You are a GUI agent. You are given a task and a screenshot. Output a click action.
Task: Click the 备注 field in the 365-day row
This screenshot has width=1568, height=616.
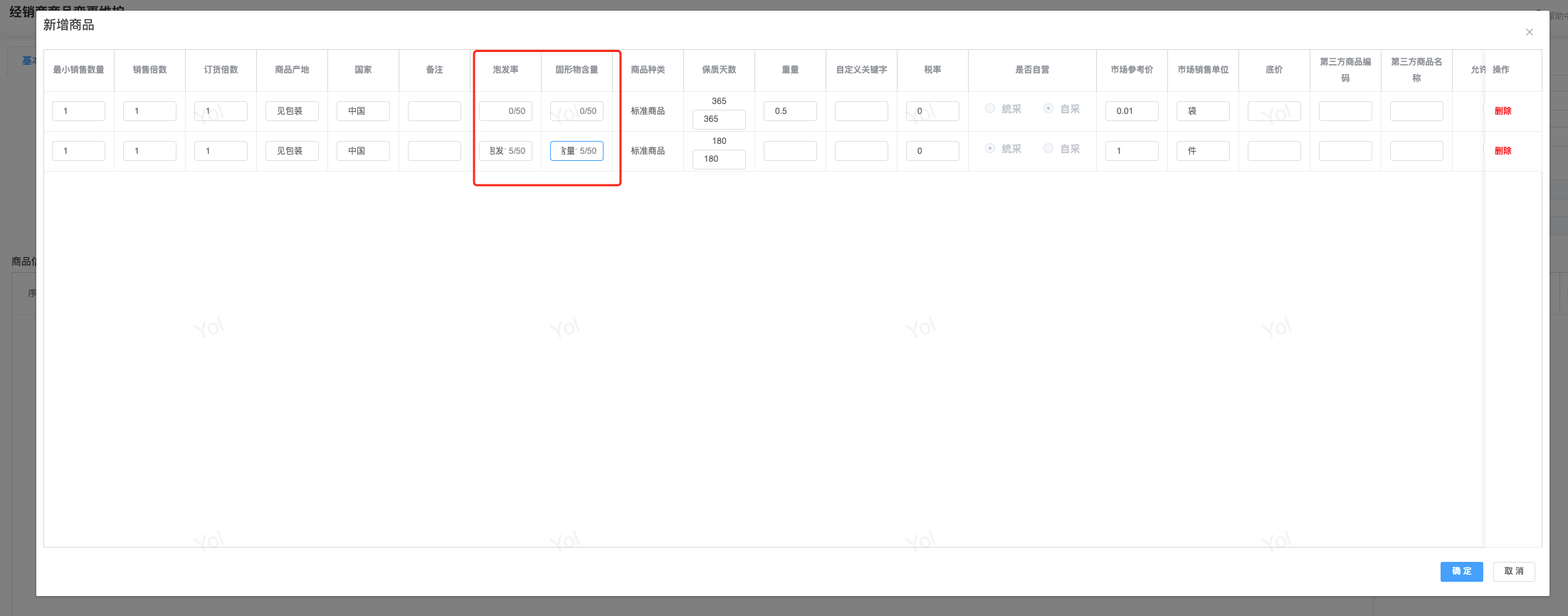coord(434,111)
